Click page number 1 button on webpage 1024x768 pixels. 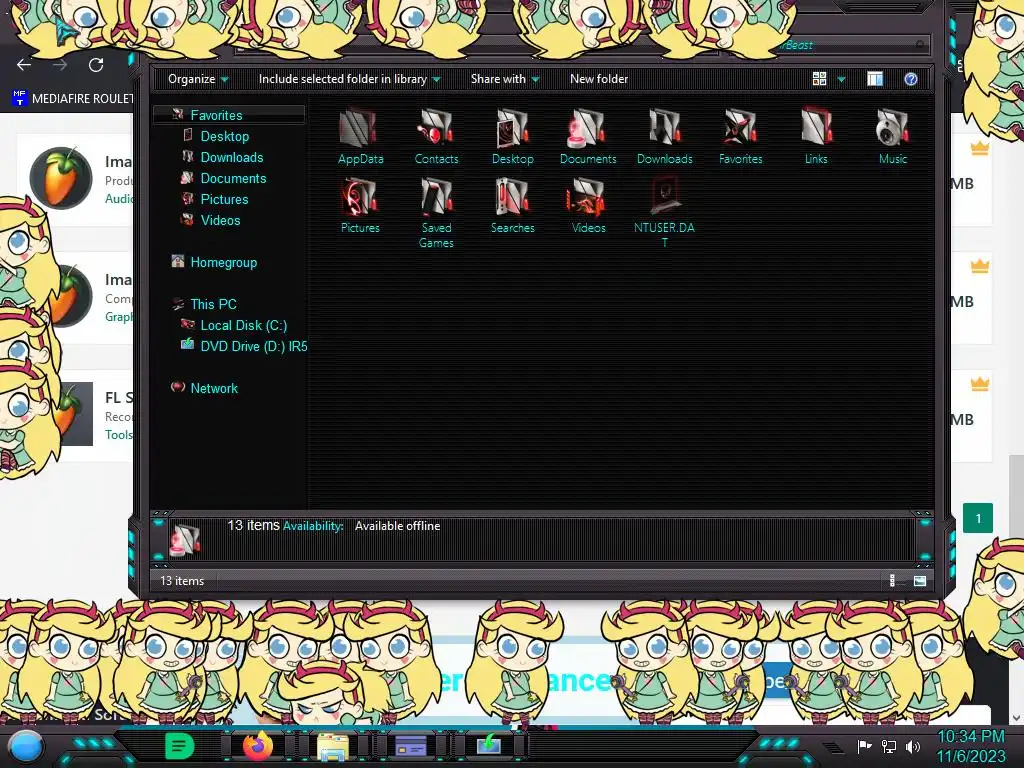(978, 519)
